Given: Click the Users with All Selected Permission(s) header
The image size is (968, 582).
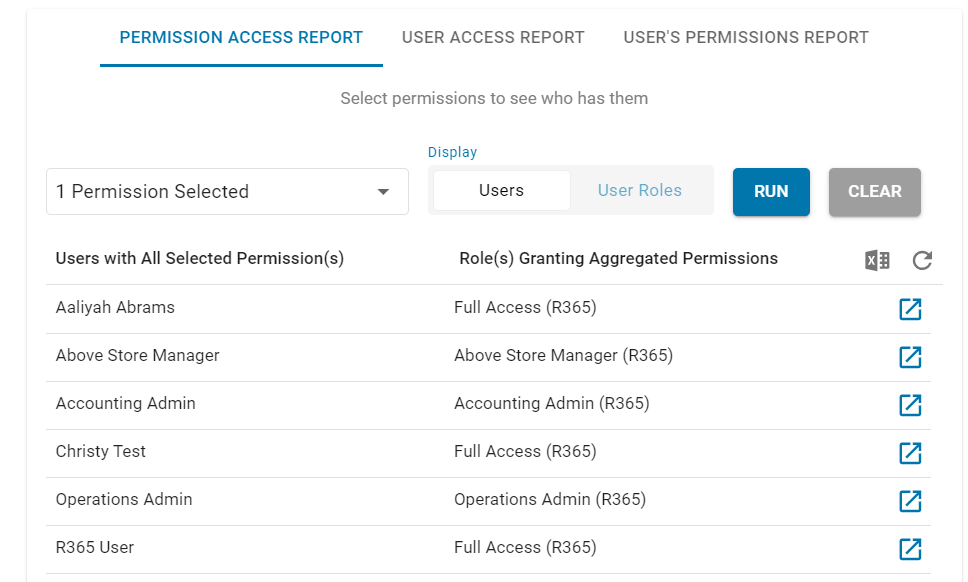Looking at the screenshot, I should tap(200, 259).
